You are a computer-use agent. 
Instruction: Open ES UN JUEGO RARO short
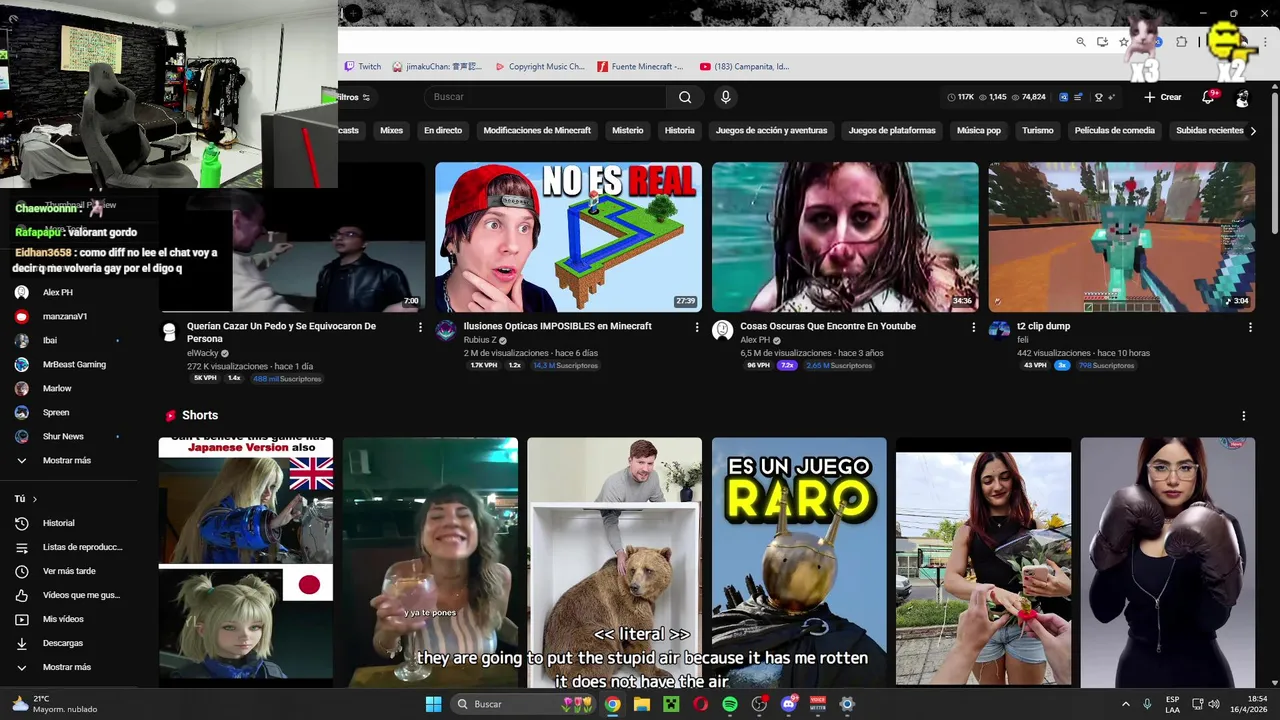coord(799,562)
